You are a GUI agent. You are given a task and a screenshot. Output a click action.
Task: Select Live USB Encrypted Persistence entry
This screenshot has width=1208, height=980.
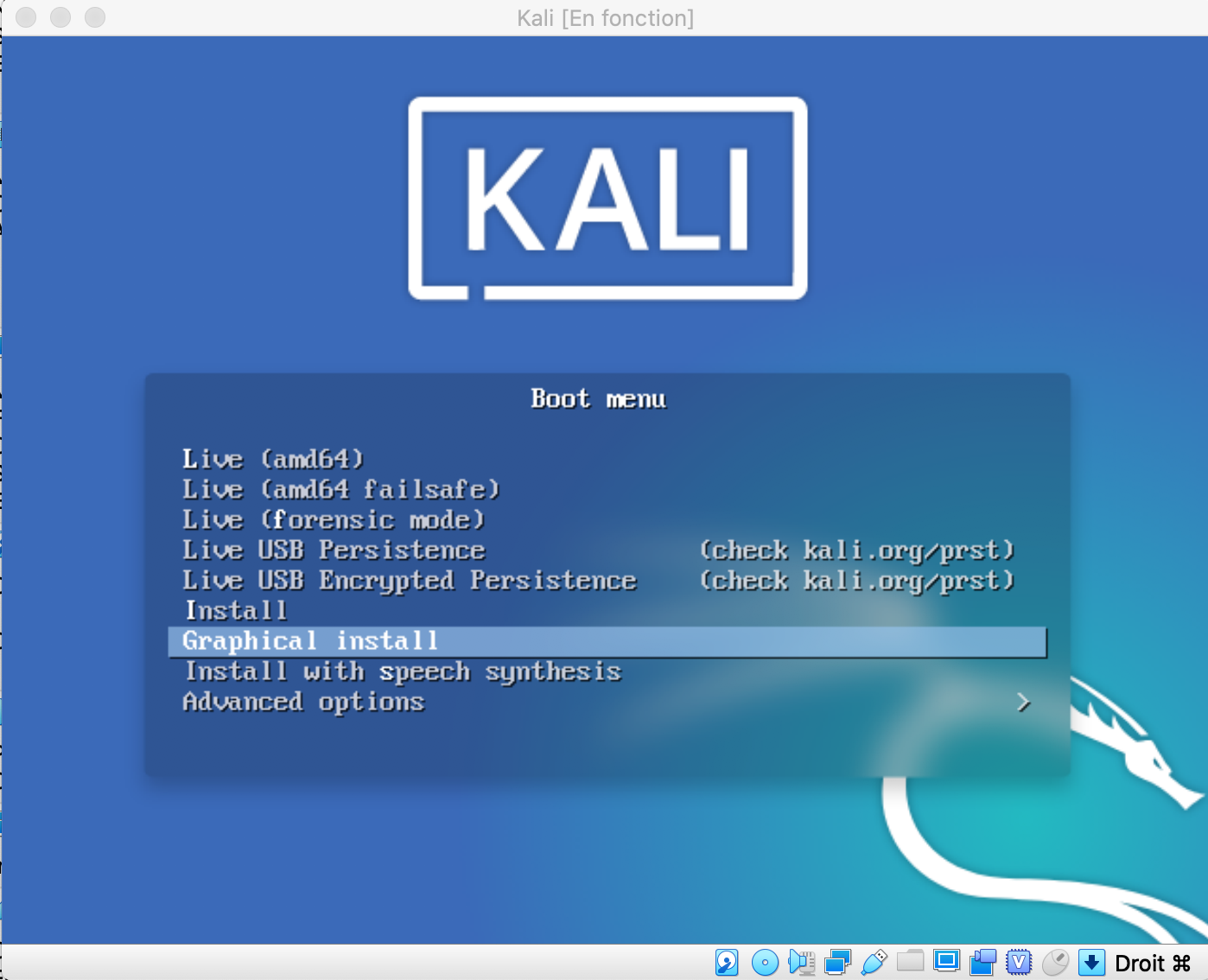point(409,581)
